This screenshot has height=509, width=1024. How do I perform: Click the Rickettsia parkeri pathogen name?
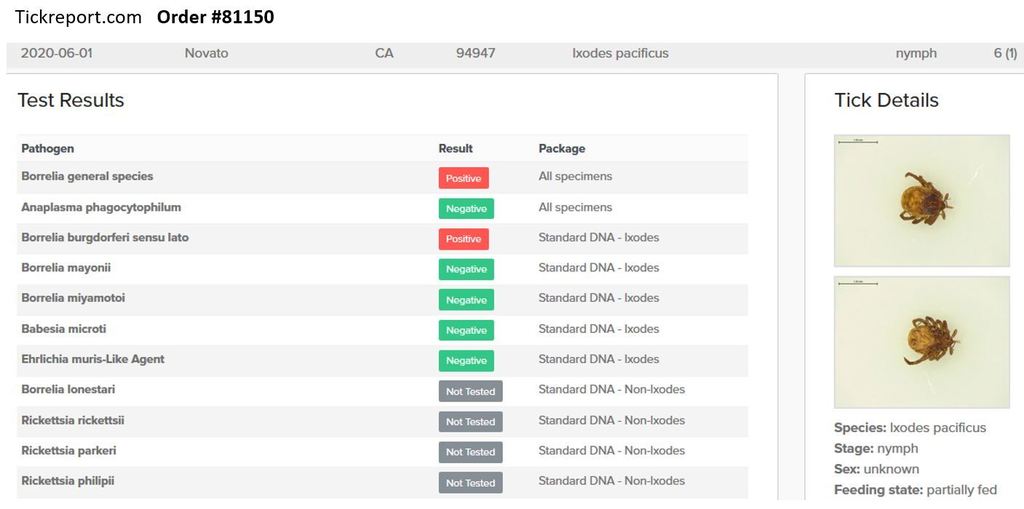click(x=69, y=450)
